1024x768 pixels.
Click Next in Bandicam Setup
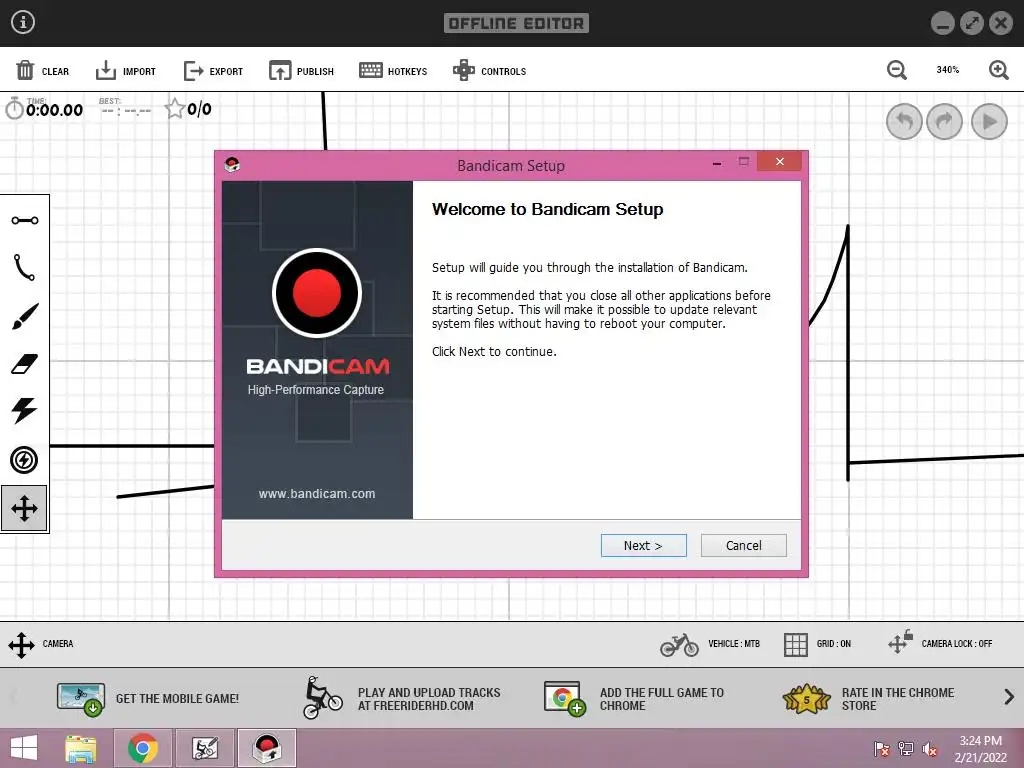(x=643, y=545)
